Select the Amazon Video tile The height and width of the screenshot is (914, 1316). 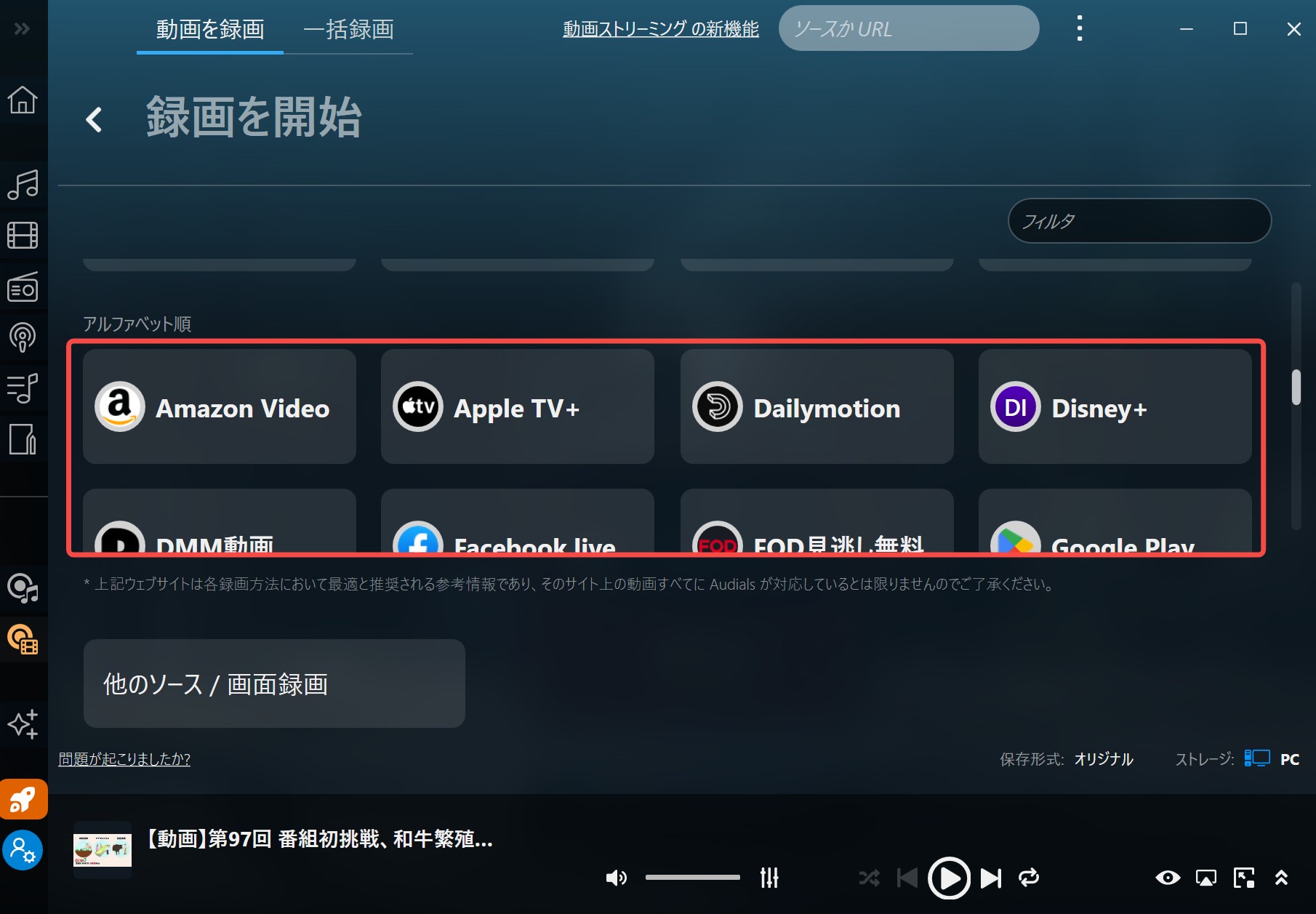pos(220,406)
